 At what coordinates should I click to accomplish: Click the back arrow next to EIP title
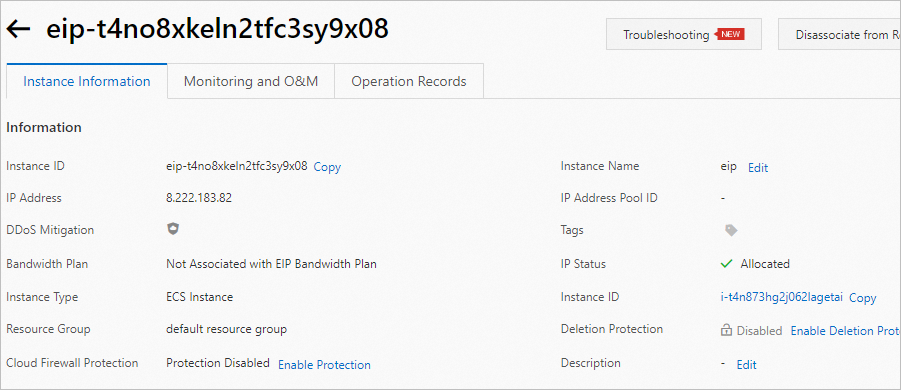(18, 30)
